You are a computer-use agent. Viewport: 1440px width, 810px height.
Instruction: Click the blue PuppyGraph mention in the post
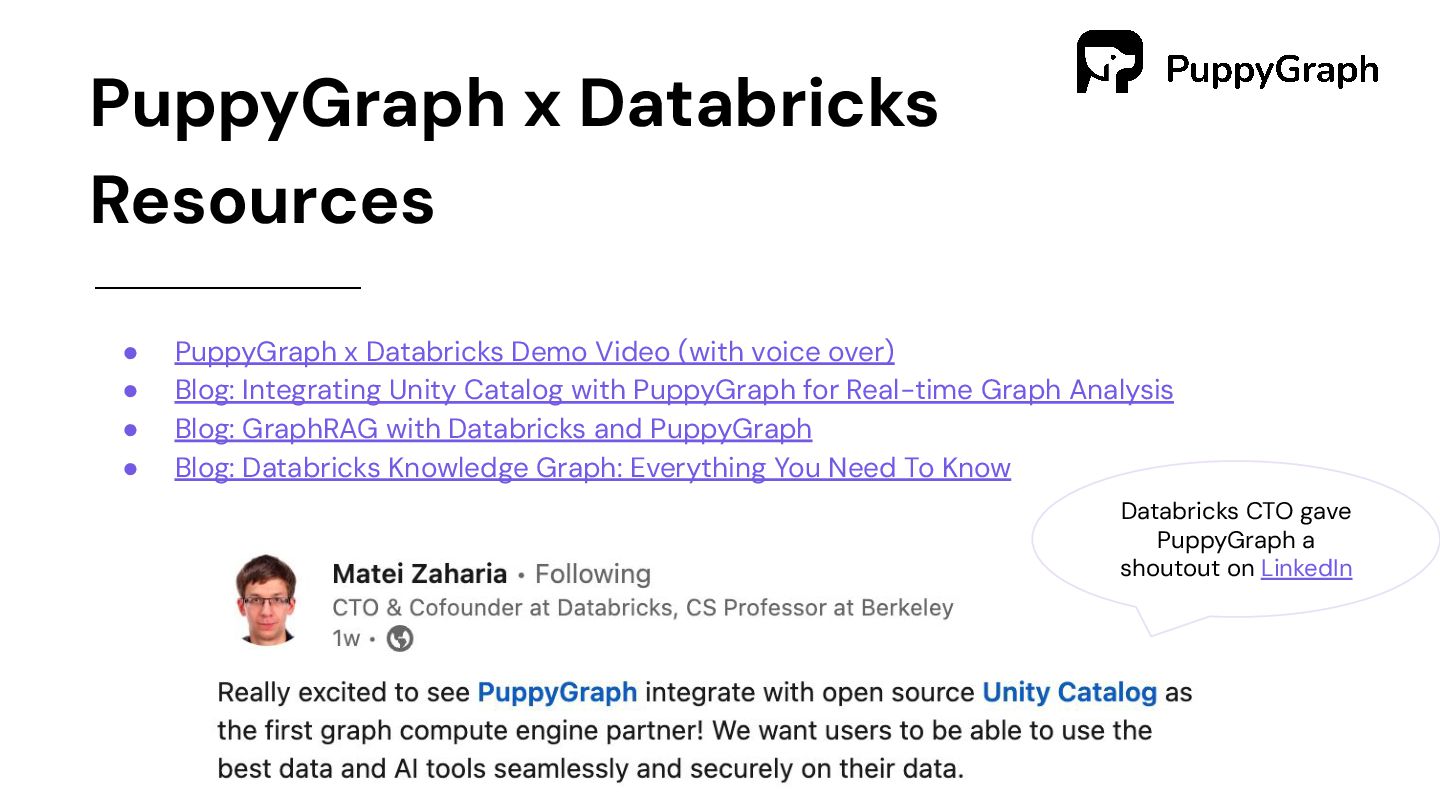557,692
